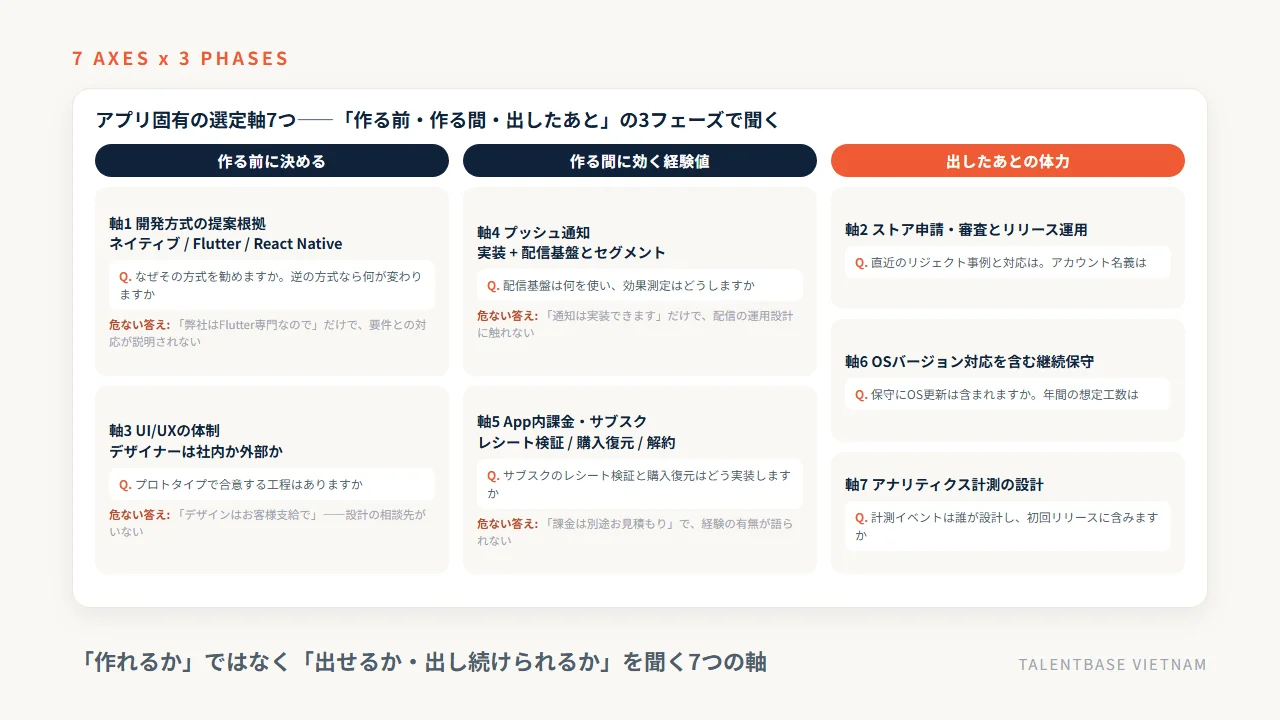
Task: Click the 'レシート検証 / 購入復元 / 解約' subtitle
Action: coord(576,442)
